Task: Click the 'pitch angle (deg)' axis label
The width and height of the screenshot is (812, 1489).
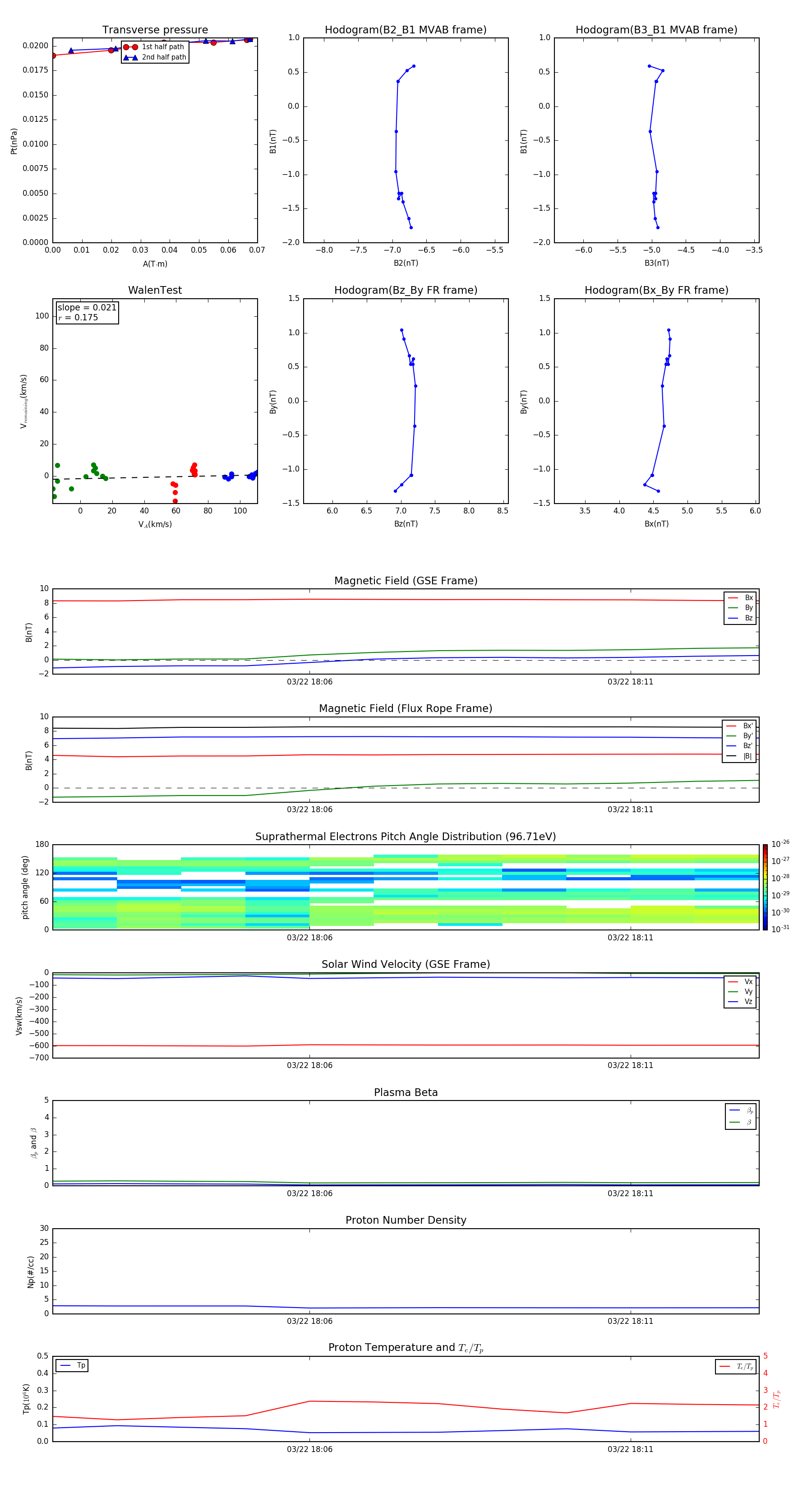Action: 25,887
